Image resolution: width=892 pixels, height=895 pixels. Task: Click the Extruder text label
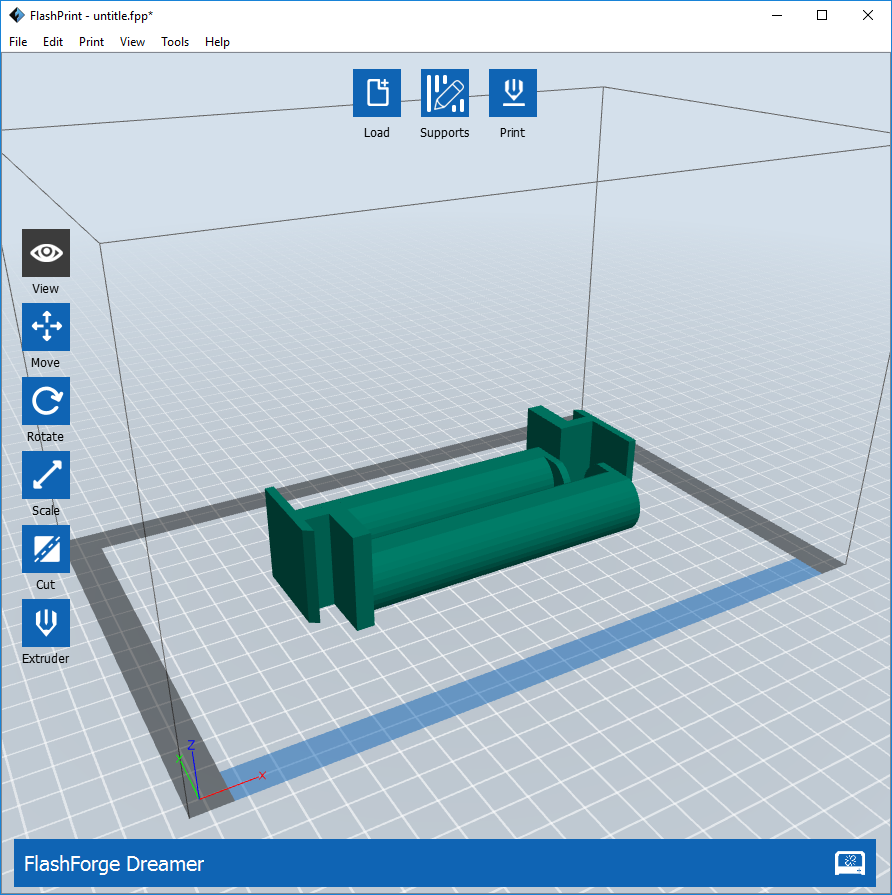(46, 658)
